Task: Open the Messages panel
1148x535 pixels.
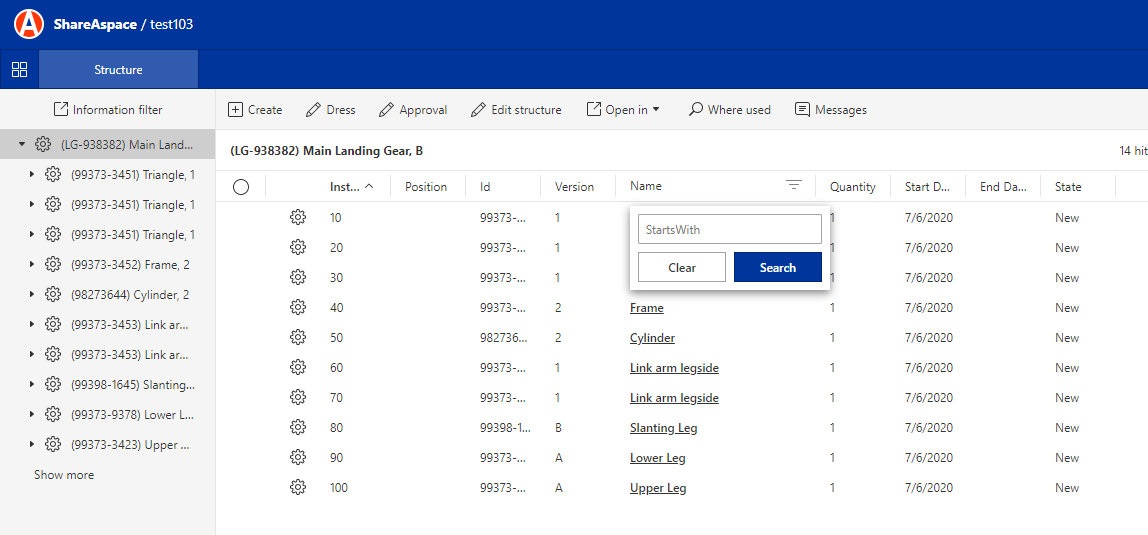Action: (830, 110)
